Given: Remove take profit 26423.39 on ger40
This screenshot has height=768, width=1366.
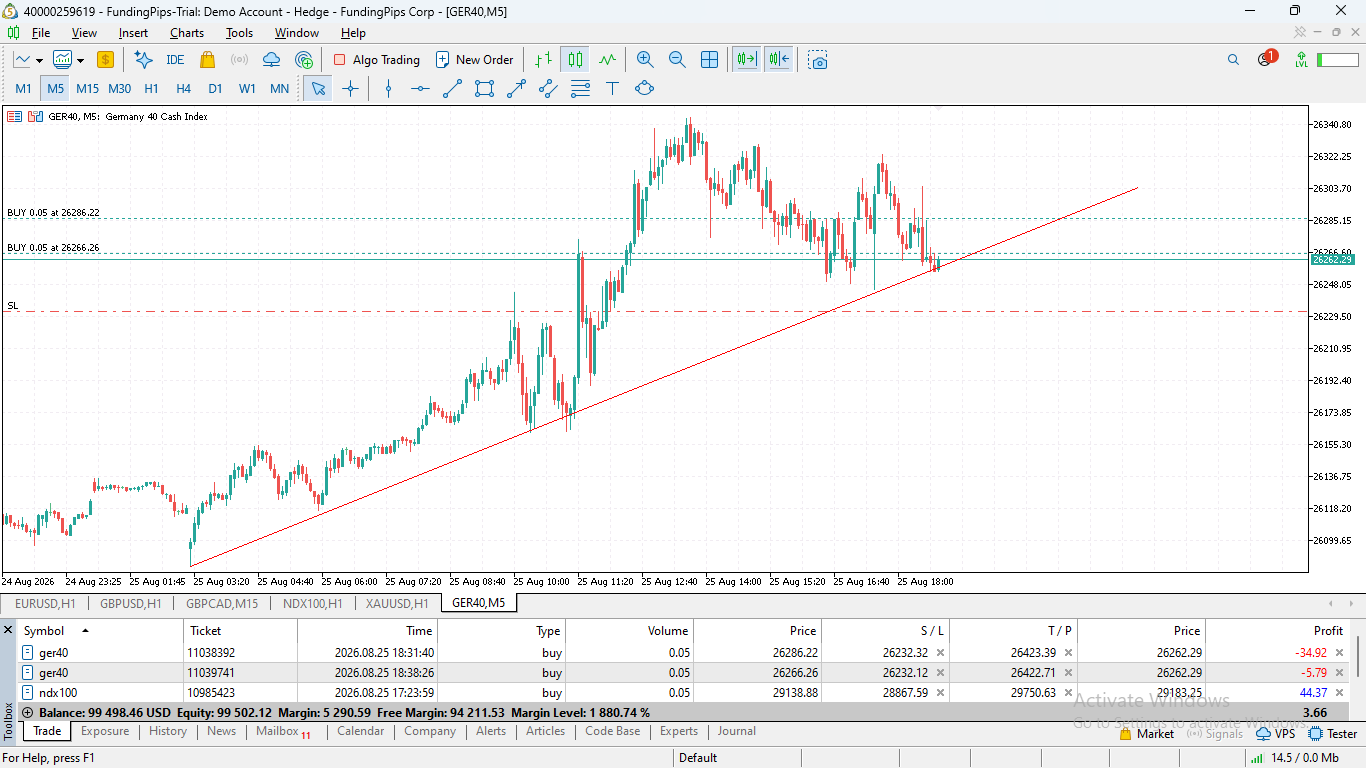Looking at the screenshot, I should (x=1068, y=653).
